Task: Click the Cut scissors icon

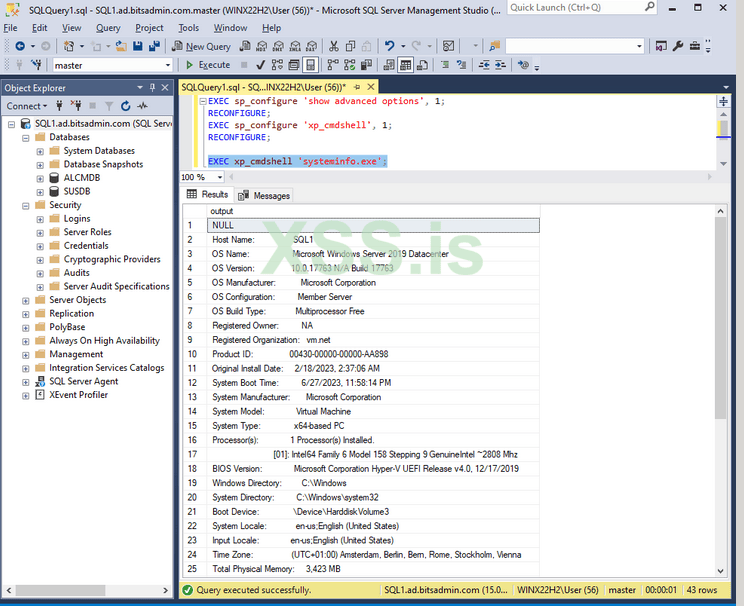Action: coord(334,46)
